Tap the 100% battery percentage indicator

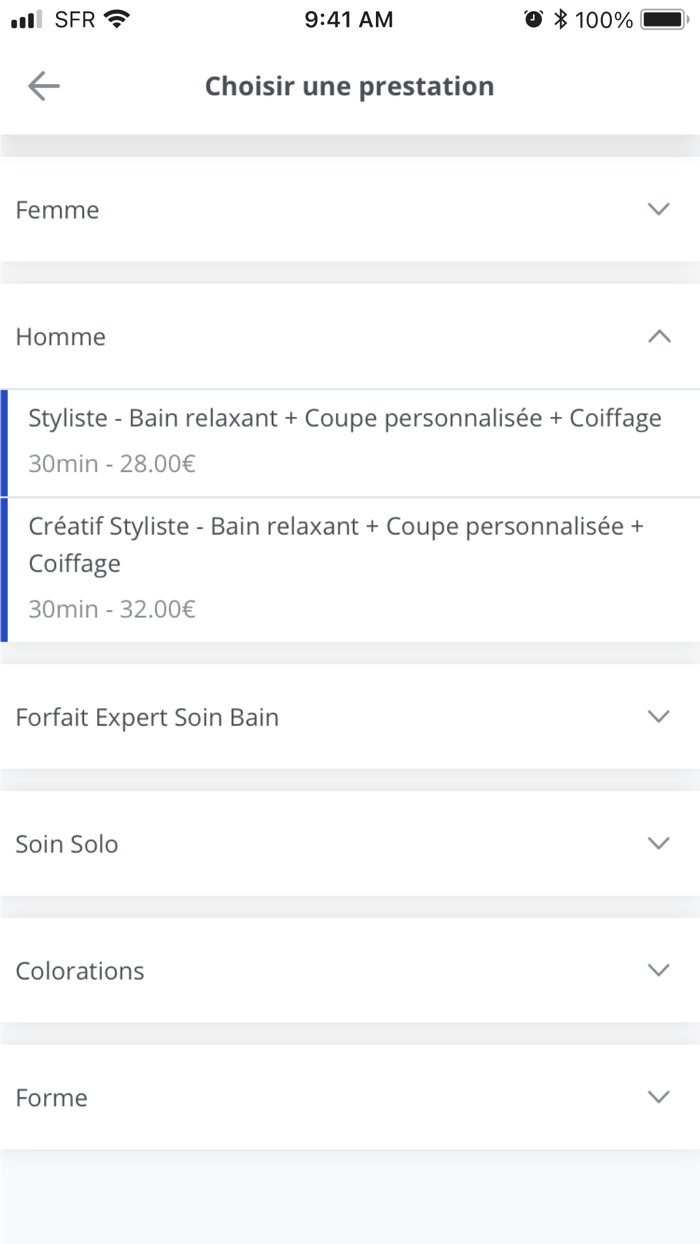pos(604,18)
